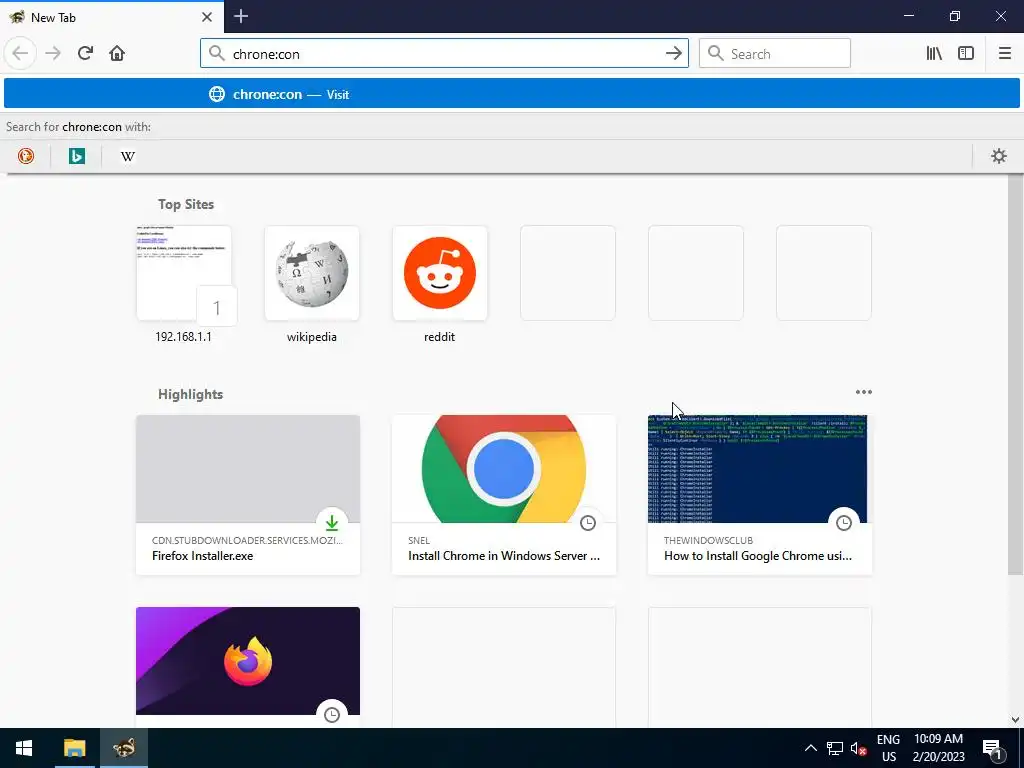Reload the current page

[85, 53]
